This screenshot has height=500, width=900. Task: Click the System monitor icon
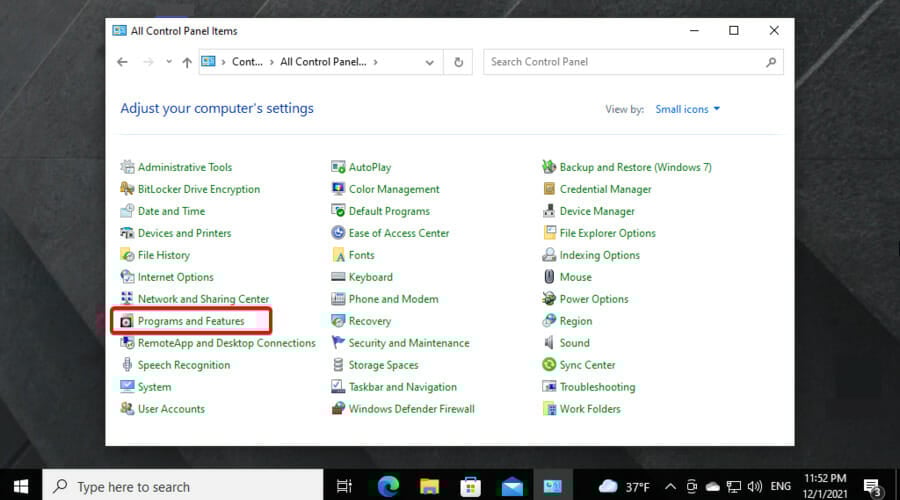pyautogui.click(x=127, y=386)
